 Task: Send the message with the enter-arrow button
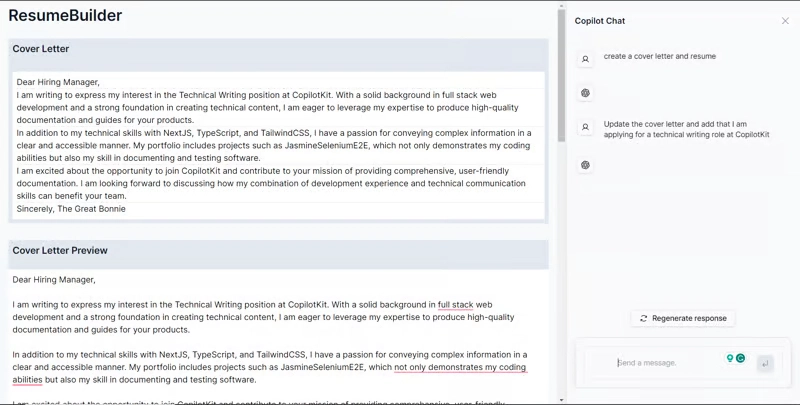765,364
